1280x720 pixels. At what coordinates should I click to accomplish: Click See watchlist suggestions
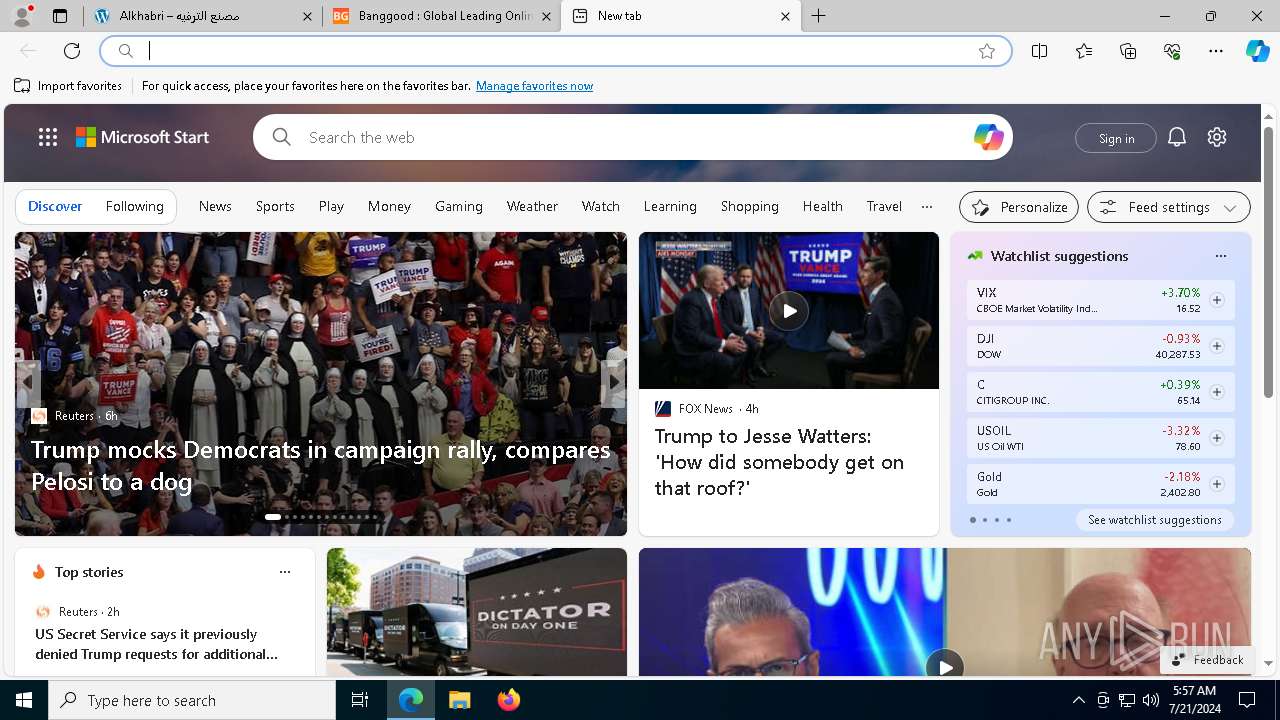tap(1155, 520)
